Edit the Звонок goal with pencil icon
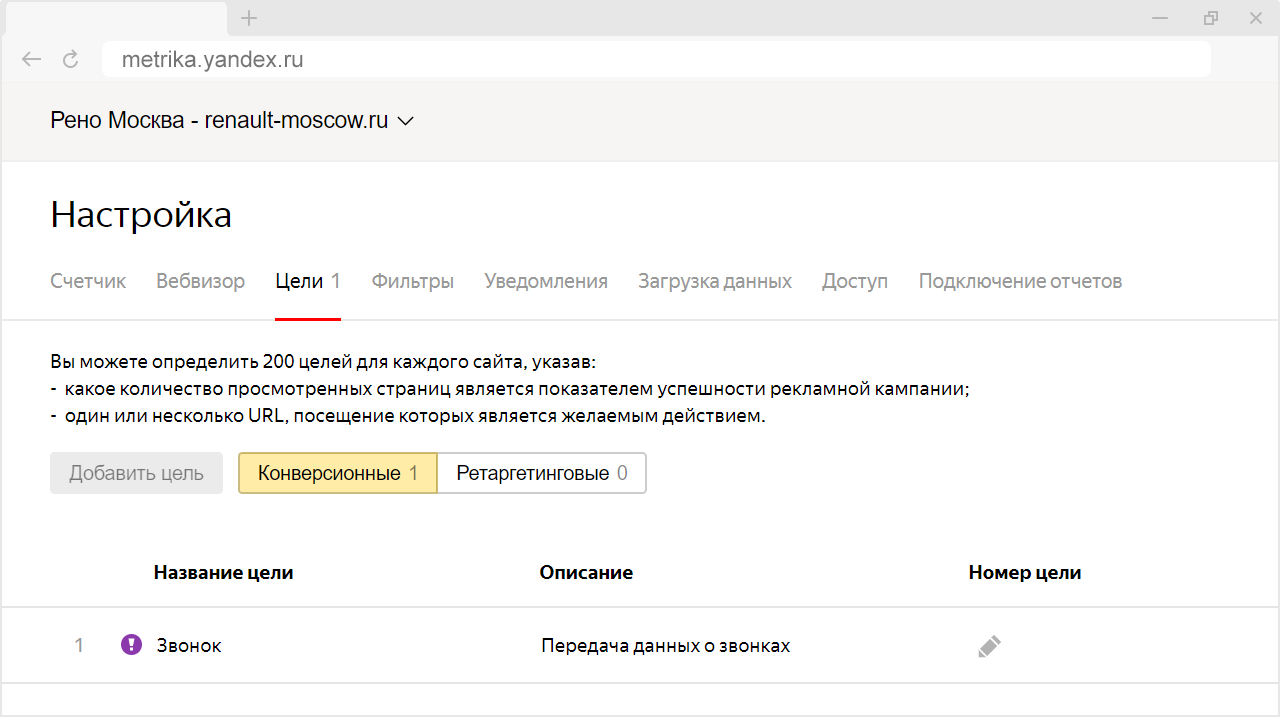The width and height of the screenshot is (1280, 717). (989, 646)
